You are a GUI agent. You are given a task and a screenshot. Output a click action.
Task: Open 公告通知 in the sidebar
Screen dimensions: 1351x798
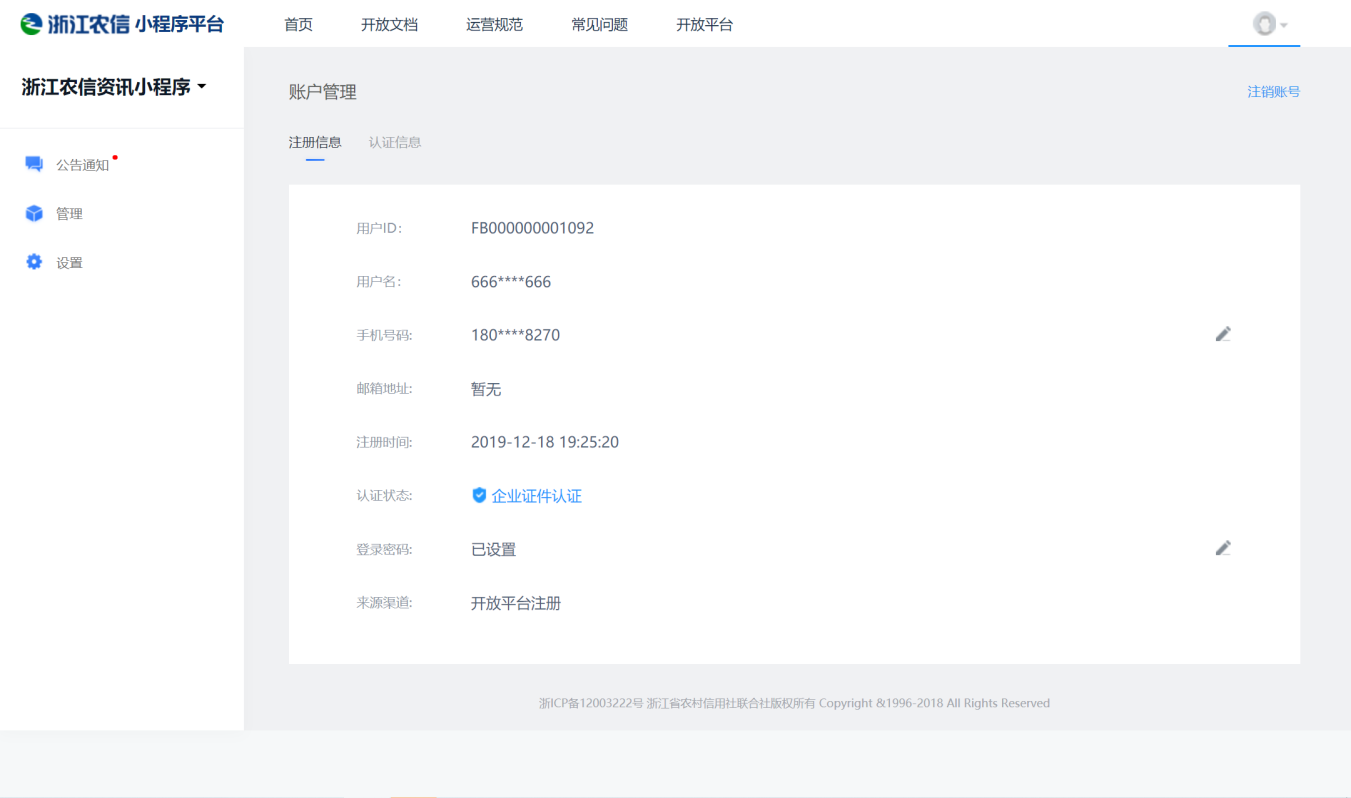point(82,165)
